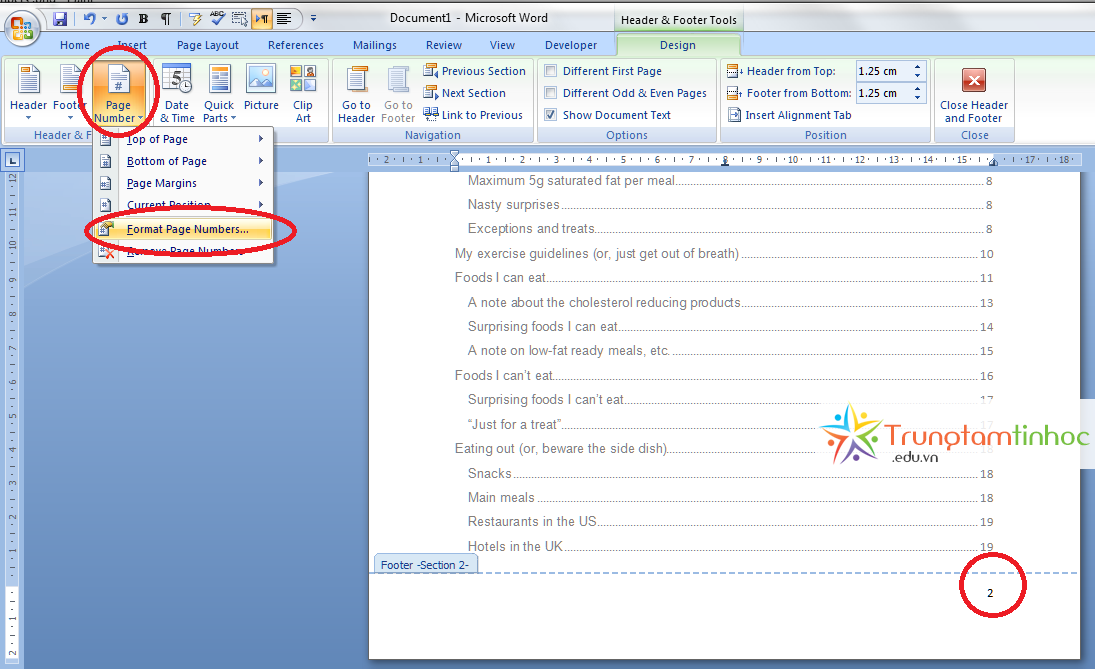The image size is (1095, 669).
Task: Undo the last action
Action: coord(89,19)
